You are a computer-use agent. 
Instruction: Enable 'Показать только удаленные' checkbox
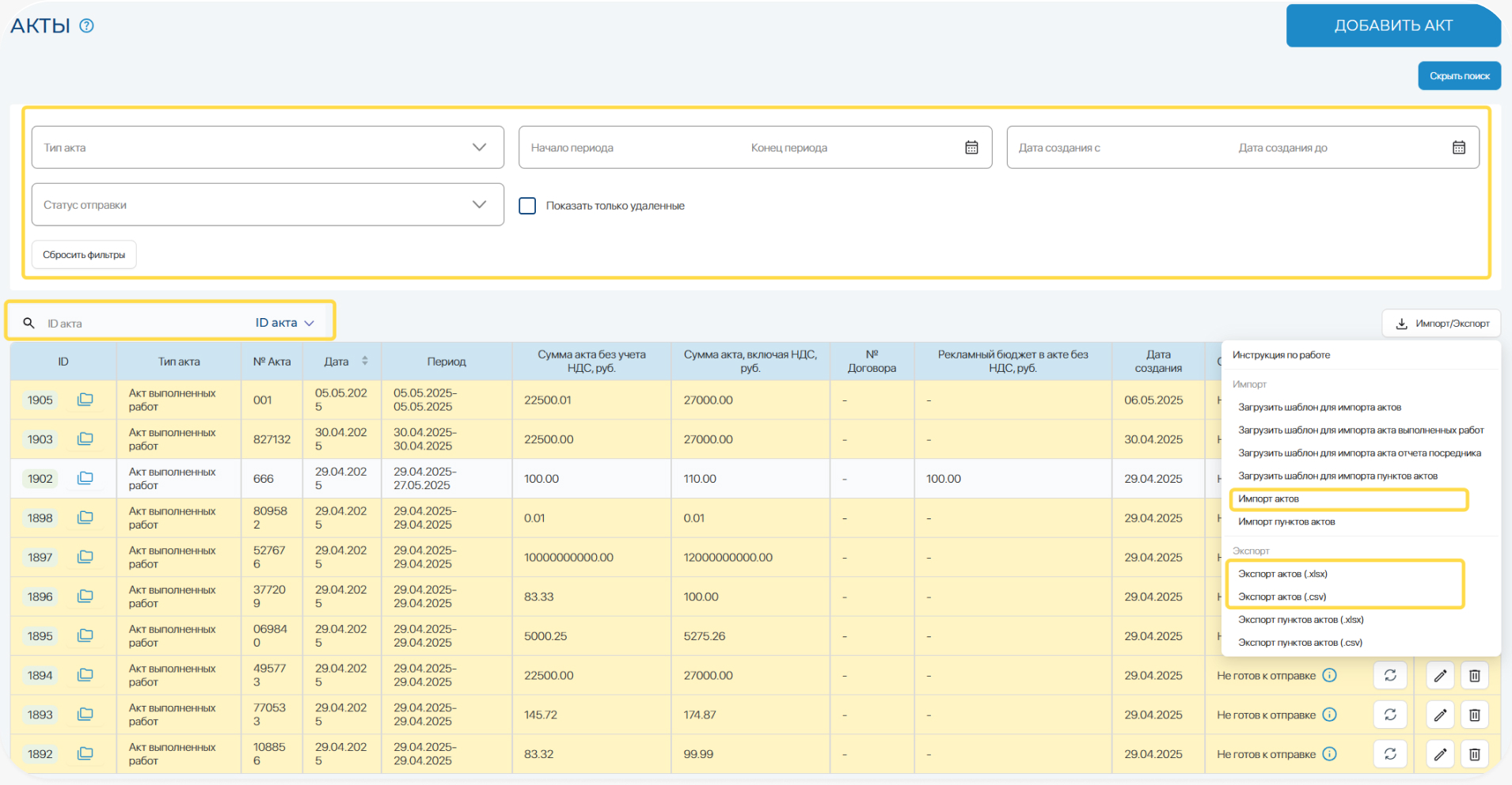(x=527, y=206)
